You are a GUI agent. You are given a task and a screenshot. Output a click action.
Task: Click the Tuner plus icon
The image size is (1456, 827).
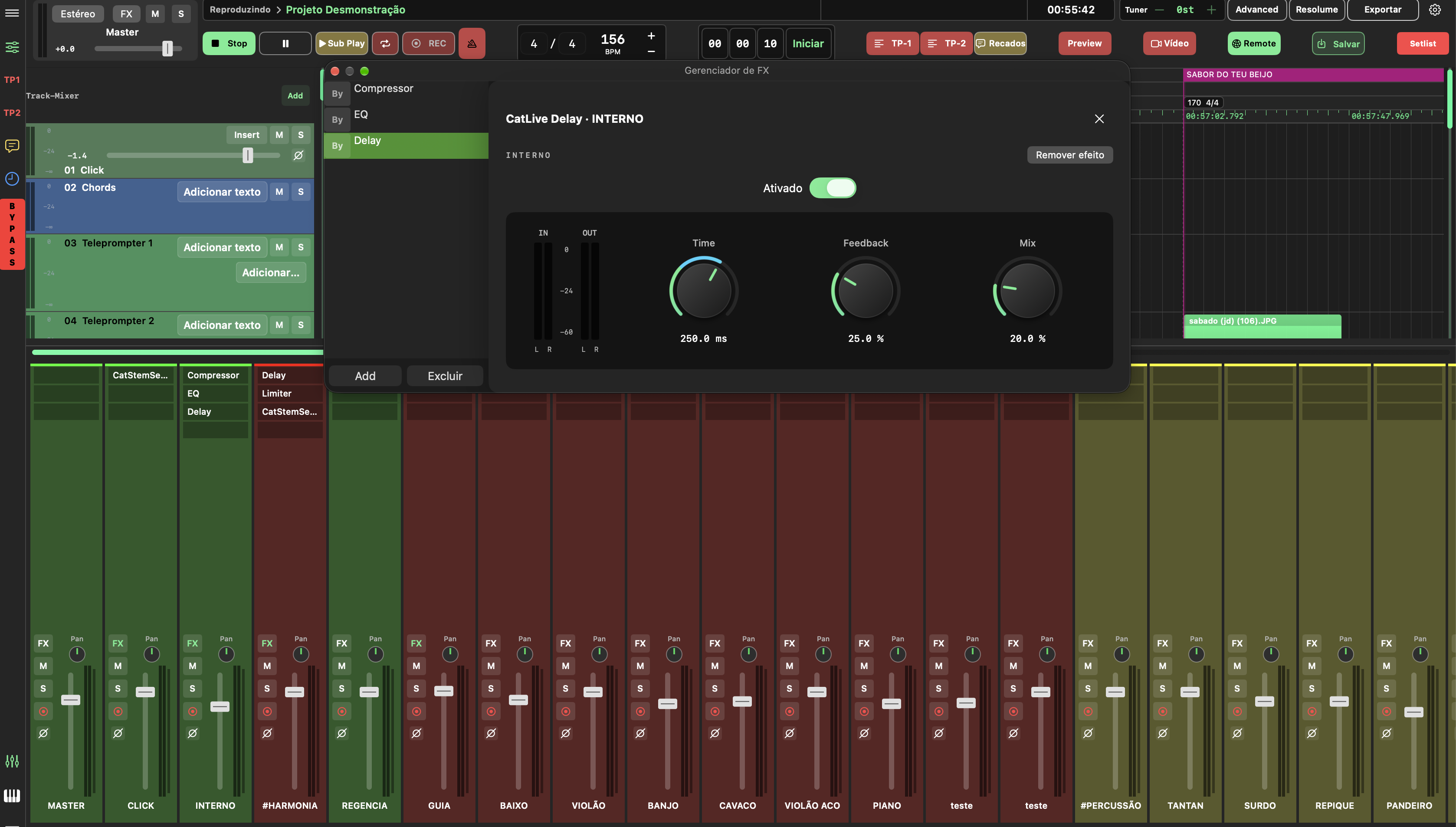tap(1211, 10)
